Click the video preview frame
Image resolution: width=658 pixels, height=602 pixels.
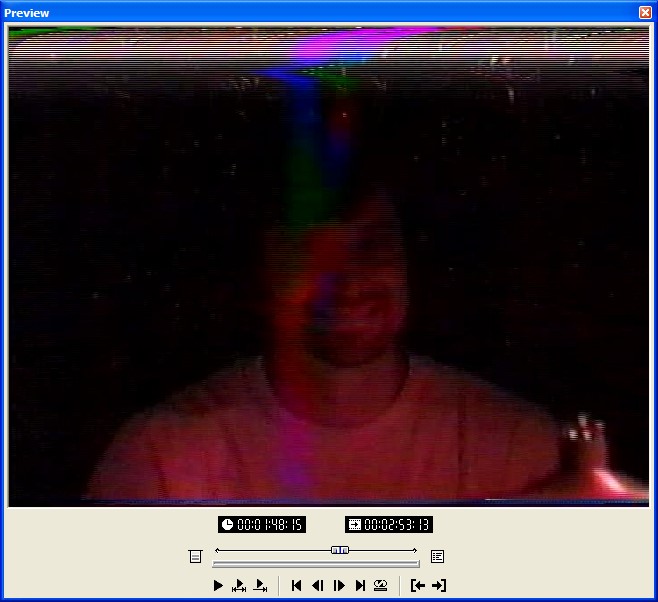coord(329,267)
